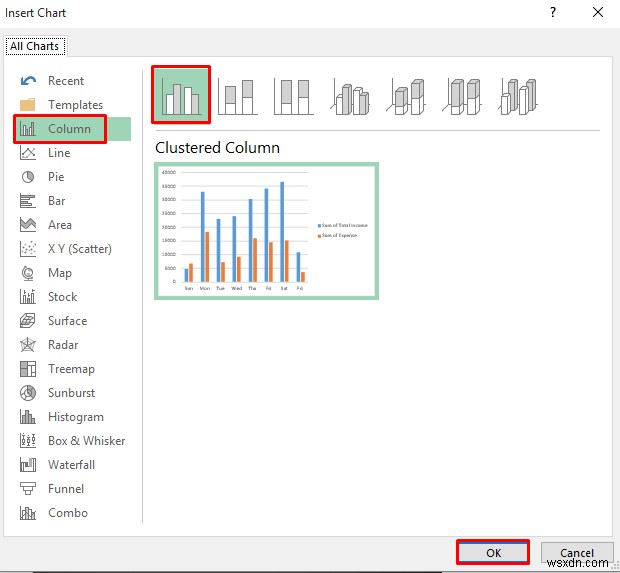The image size is (620, 573).
Task: Pick the 3-D 100% Stacked Column icon
Action: [x=462, y=97]
